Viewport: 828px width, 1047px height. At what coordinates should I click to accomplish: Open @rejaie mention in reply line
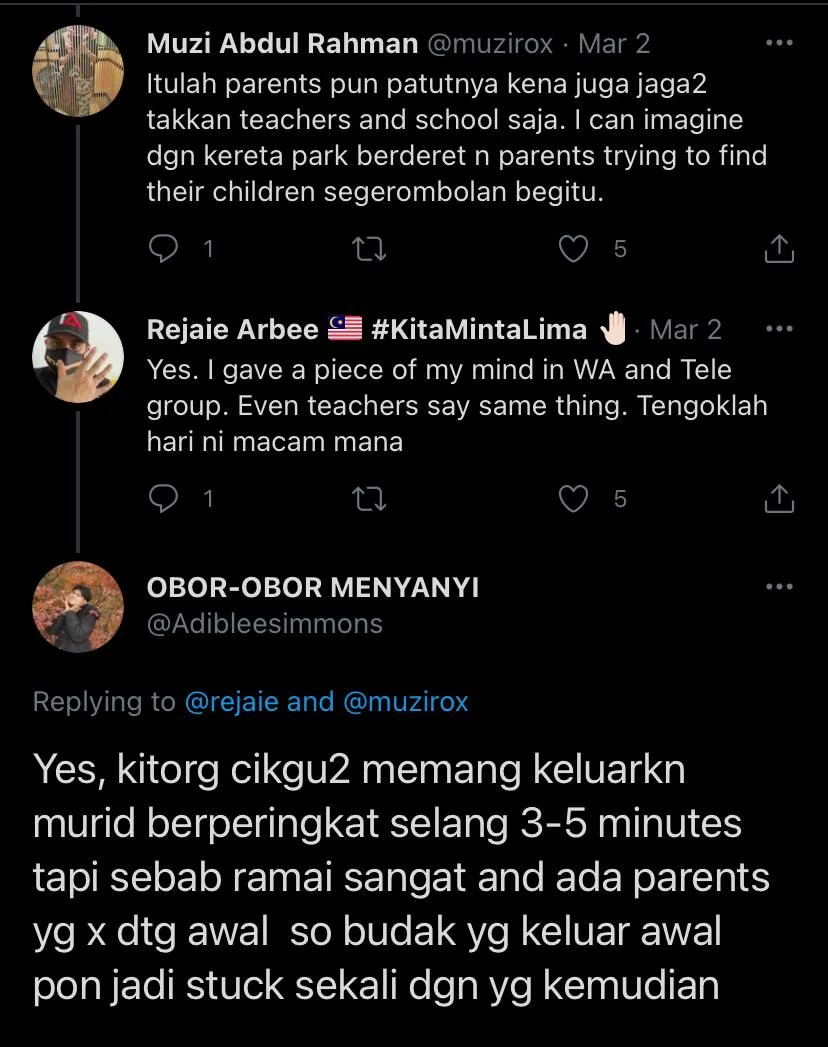(x=232, y=702)
